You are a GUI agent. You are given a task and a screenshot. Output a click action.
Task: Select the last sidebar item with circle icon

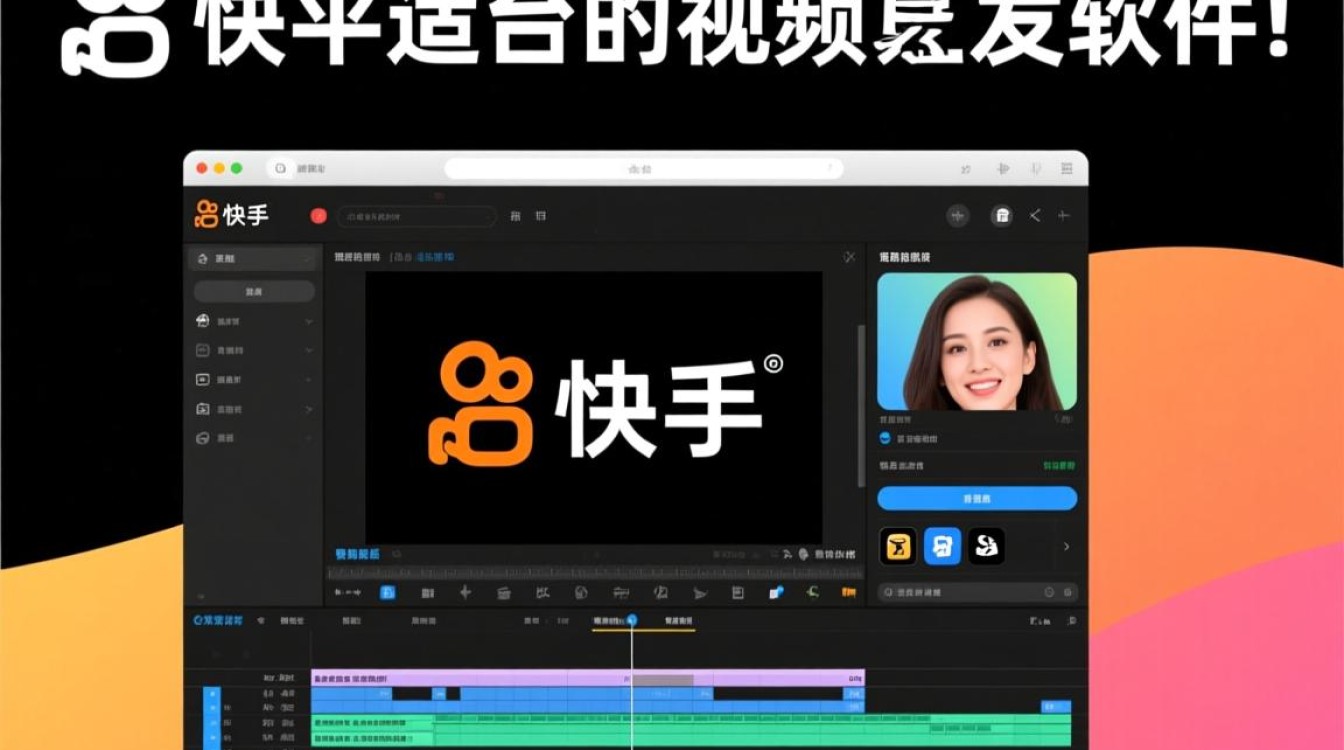pyautogui.click(x=253, y=438)
